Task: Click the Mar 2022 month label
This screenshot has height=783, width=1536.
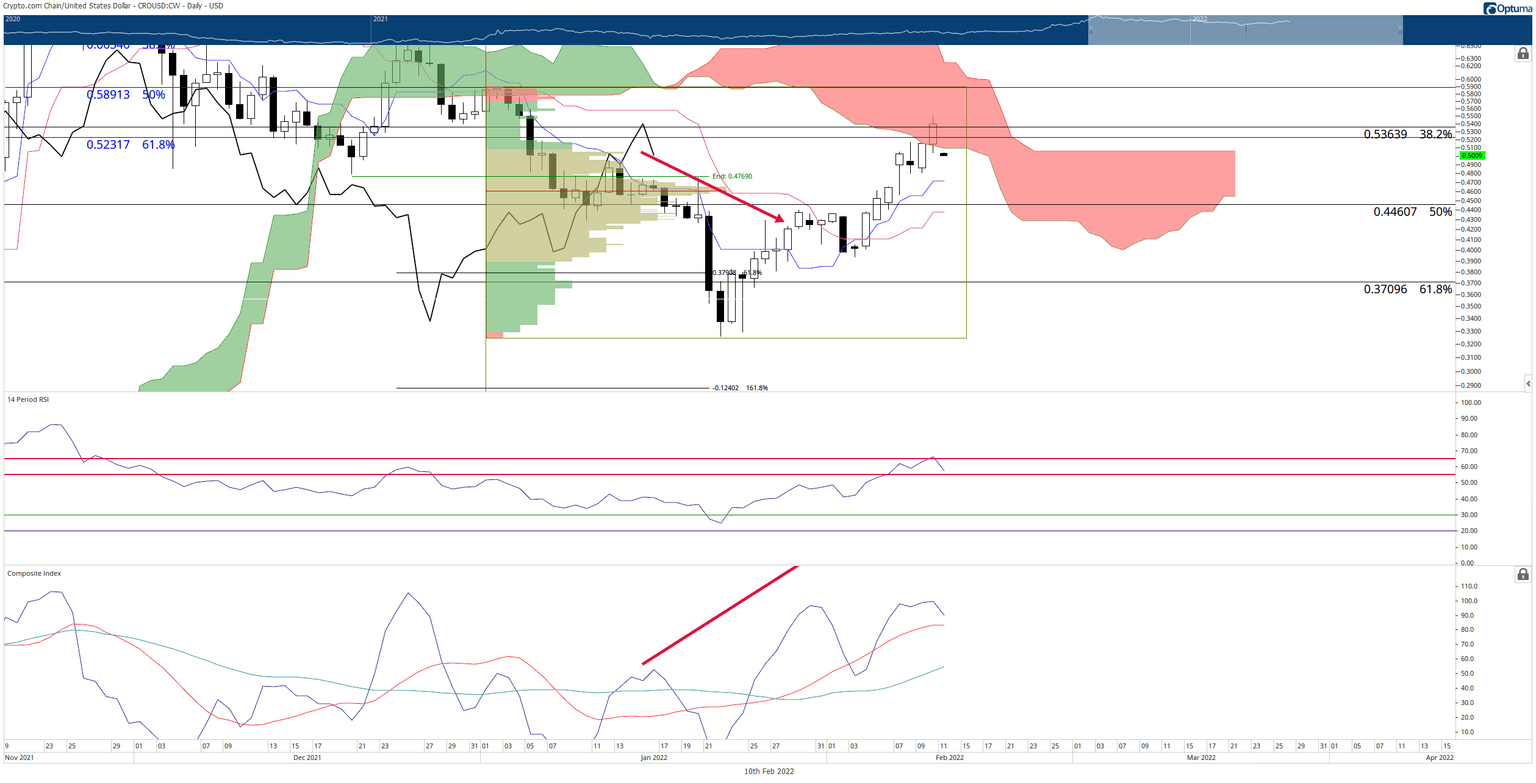Action: point(1201,758)
